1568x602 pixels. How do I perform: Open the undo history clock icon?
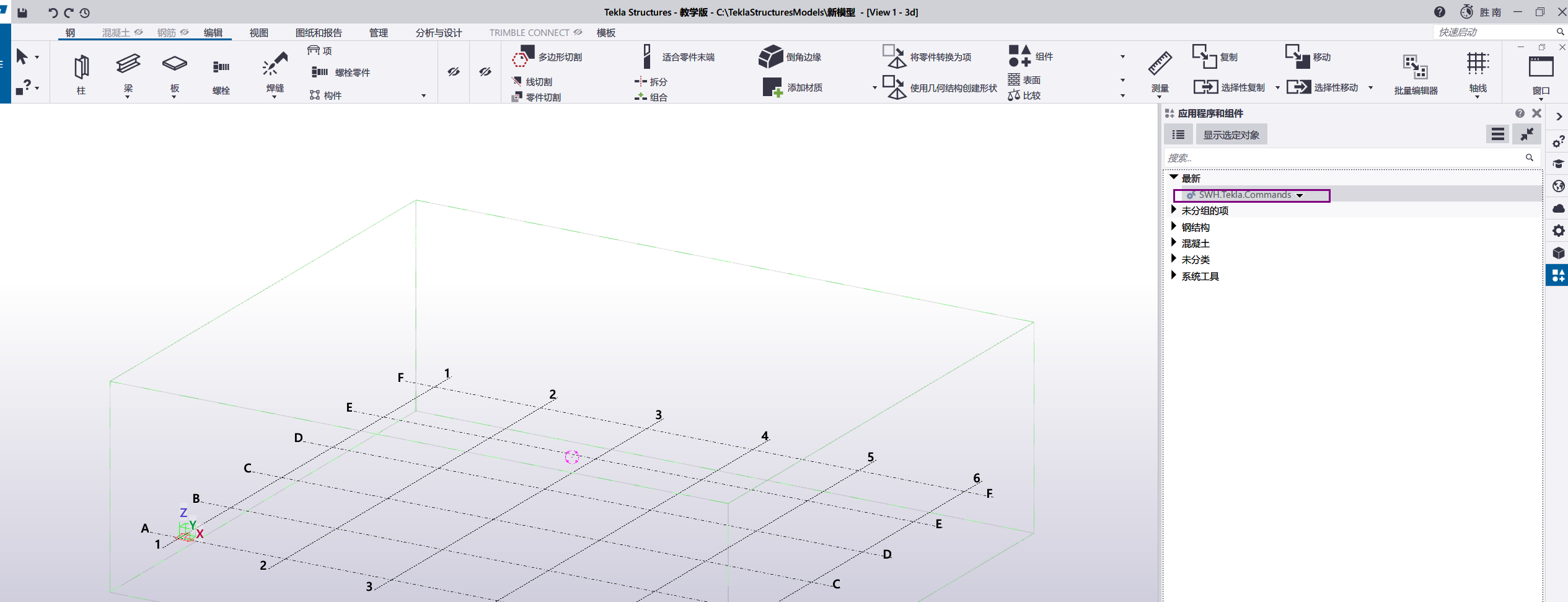[x=85, y=12]
